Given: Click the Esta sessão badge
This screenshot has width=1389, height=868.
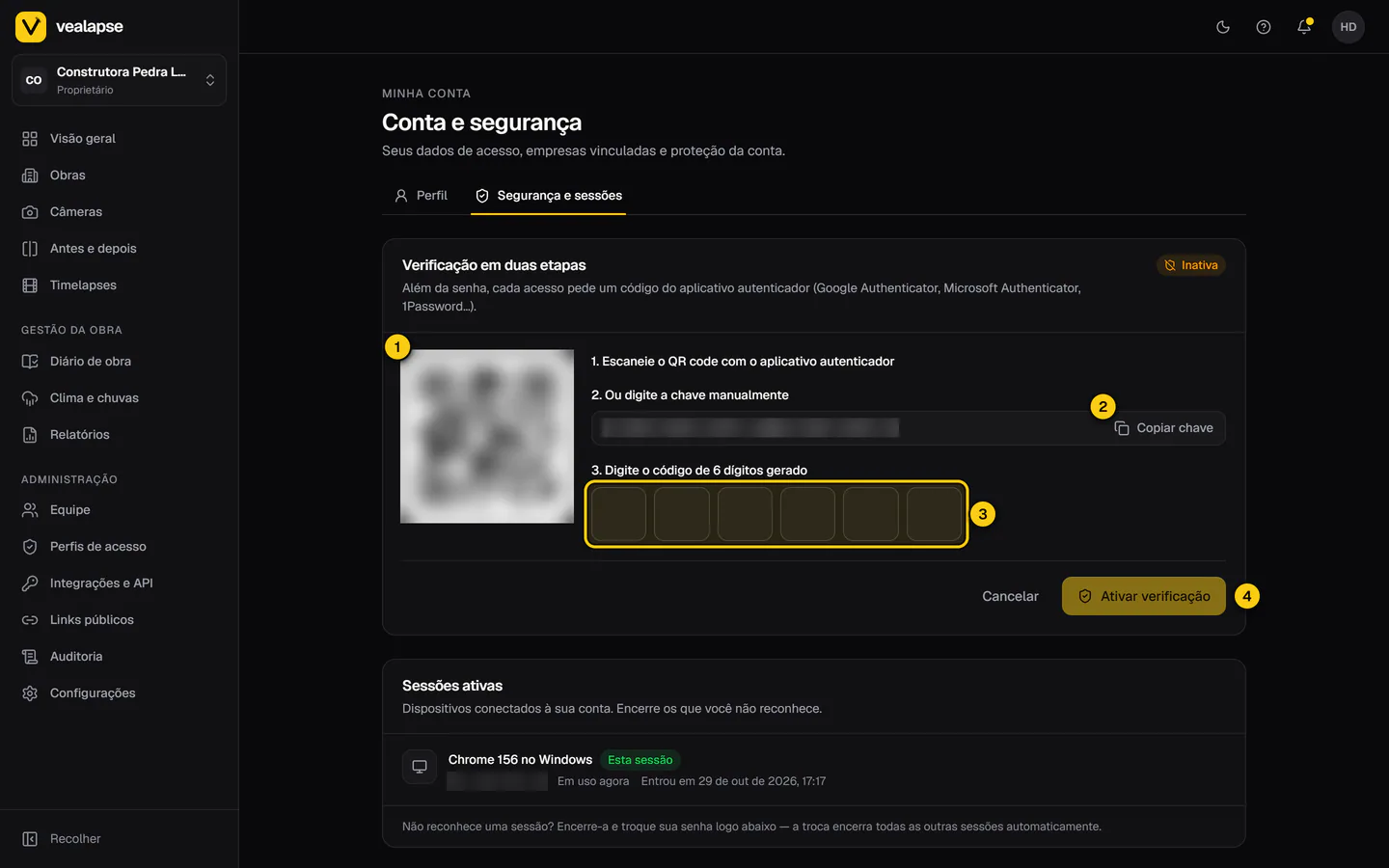Looking at the screenshot, I should [640, 760].
